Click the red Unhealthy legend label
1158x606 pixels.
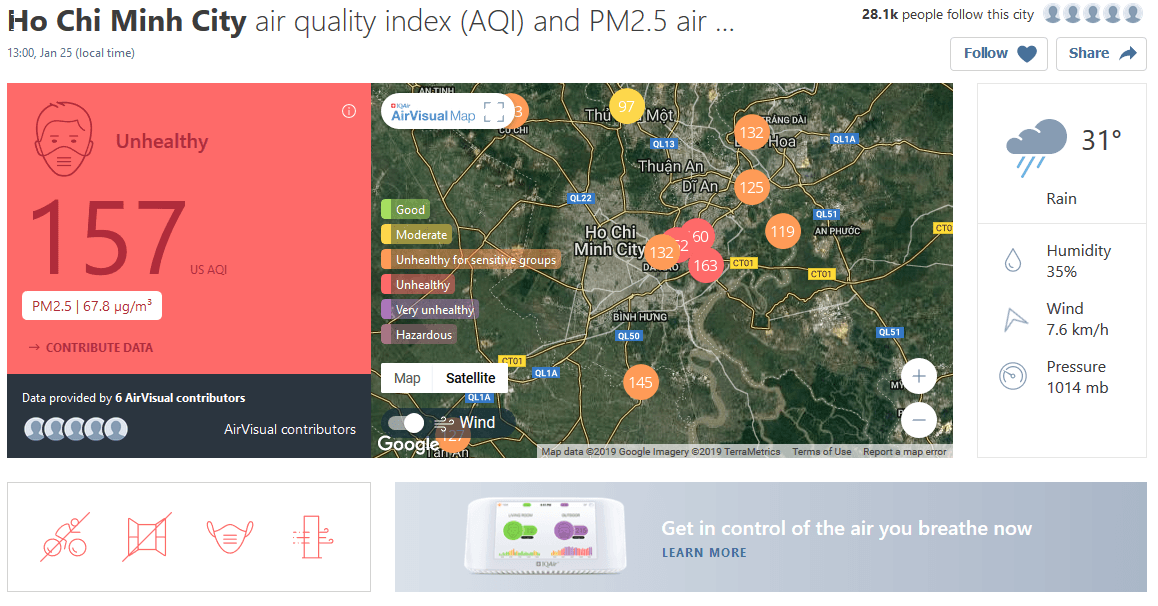[422, 285]
